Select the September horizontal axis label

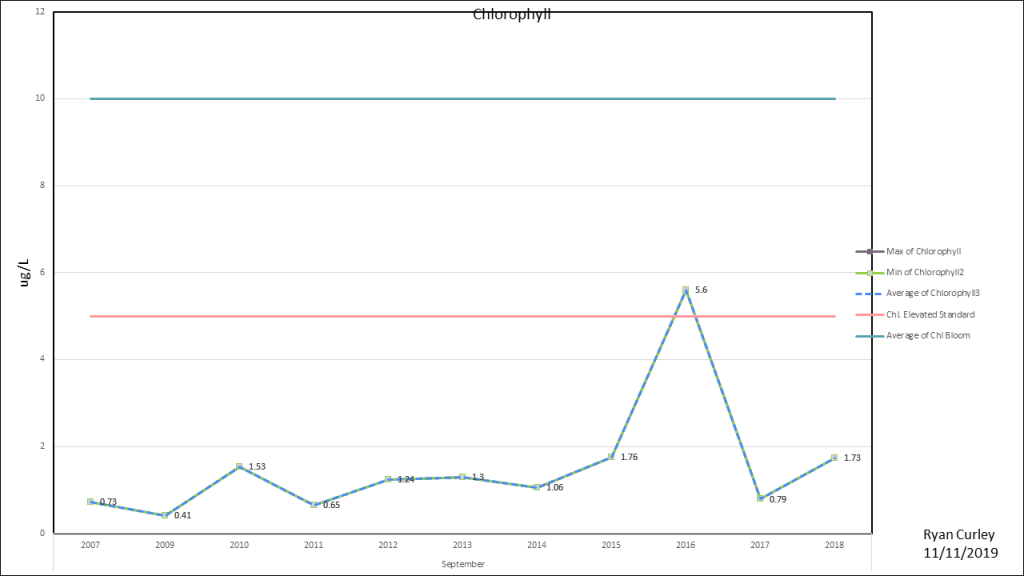click(463, 565)
